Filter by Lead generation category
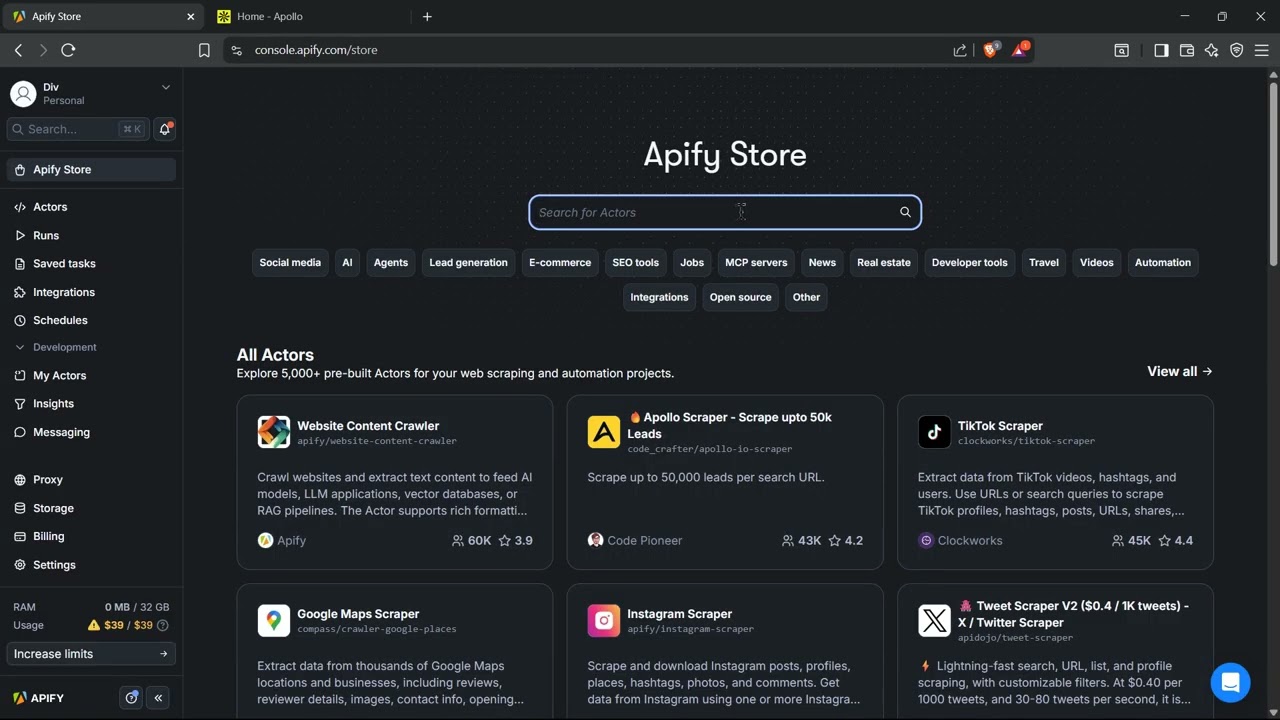 [468, 263]
